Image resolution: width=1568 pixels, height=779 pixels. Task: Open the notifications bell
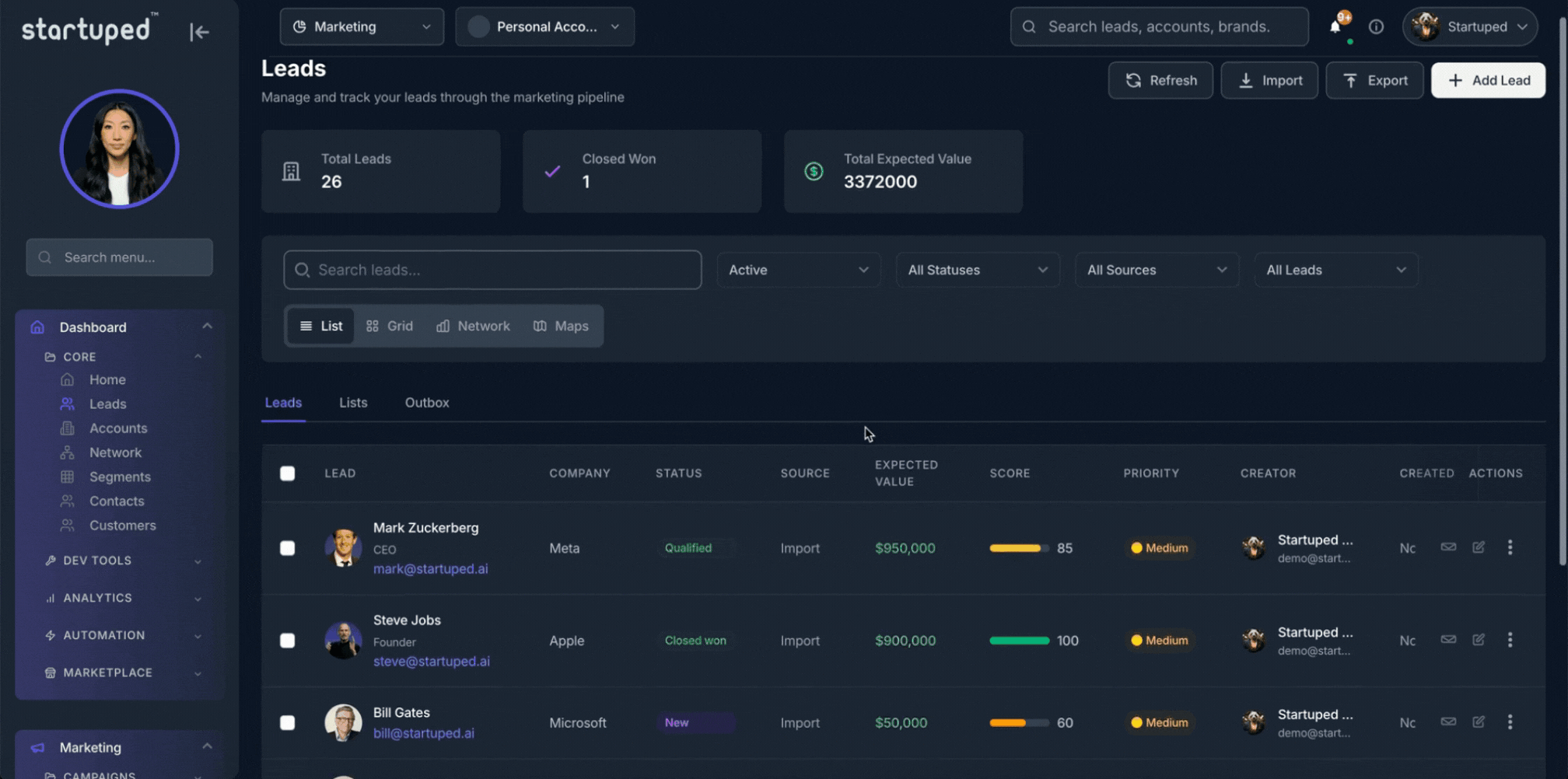point(1335,26)
